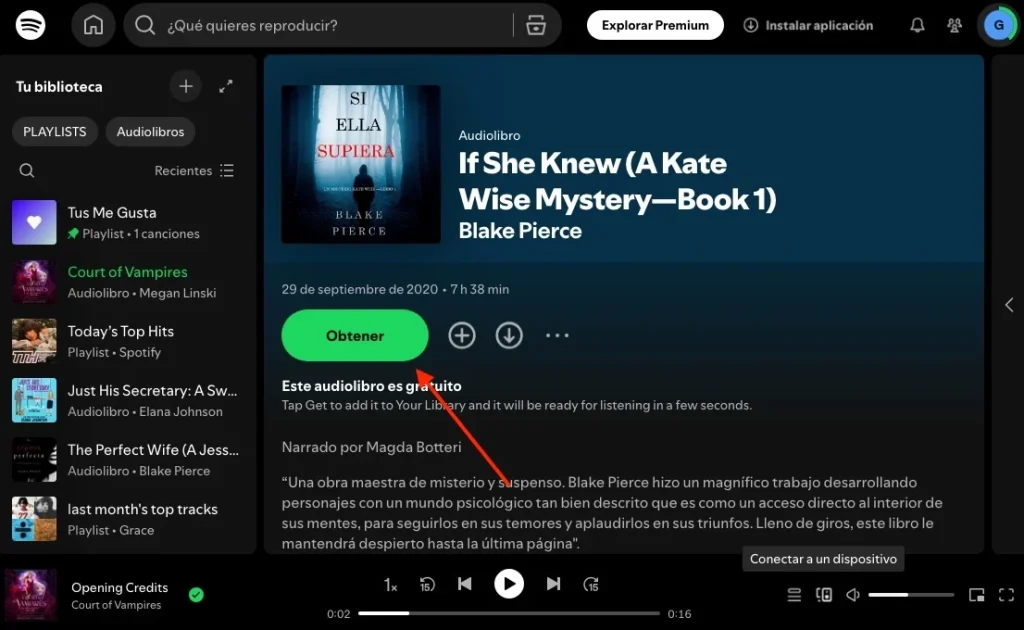This screenshot has height=630, width=1024.
Task: Open the miniplayer icon
Action: (x=976, y=595)
